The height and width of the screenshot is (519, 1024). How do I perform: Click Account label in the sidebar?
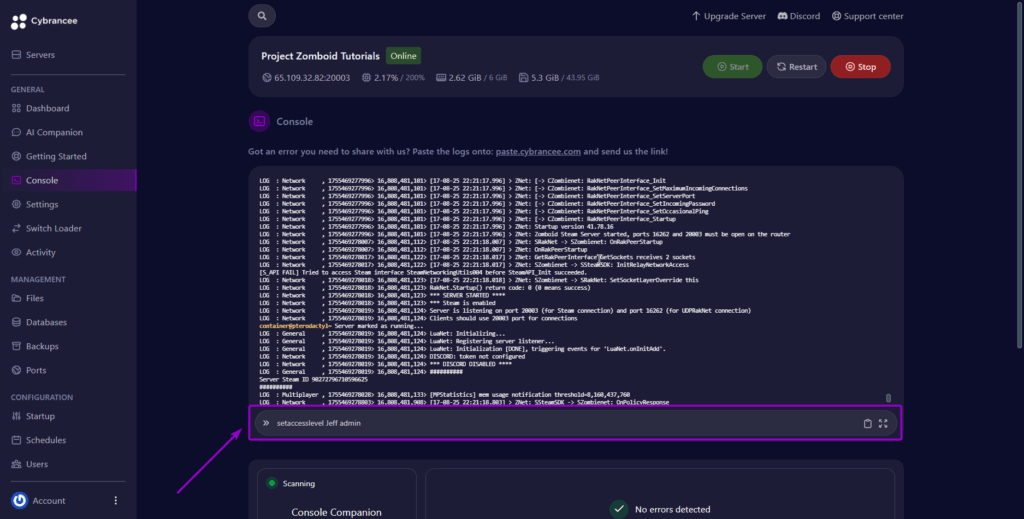tap(49, 501)
